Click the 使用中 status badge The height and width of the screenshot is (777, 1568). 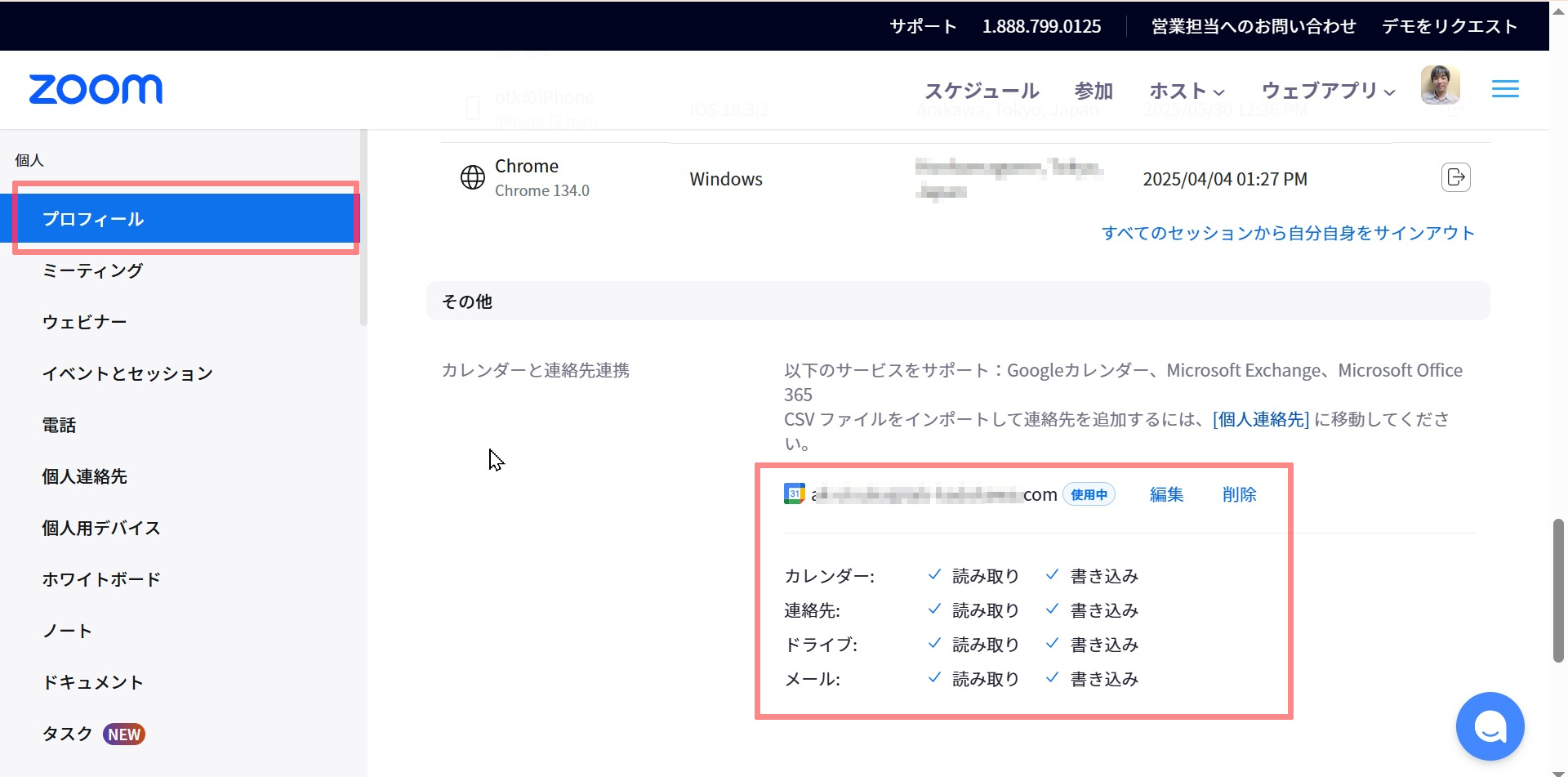point(1089,494)
